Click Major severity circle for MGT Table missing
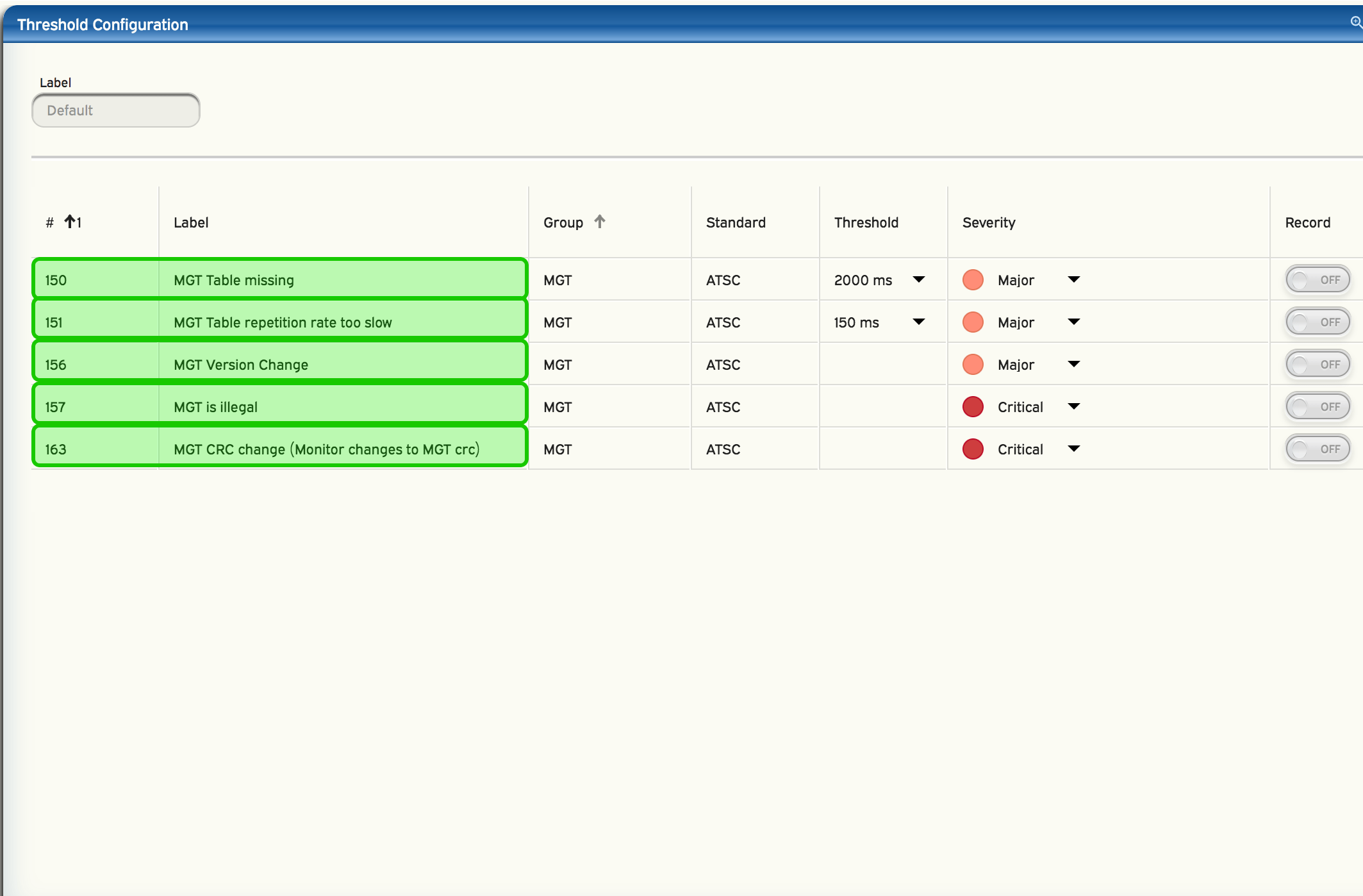The width and height of the screenshot is (1363, 896). tap(973, 280)
